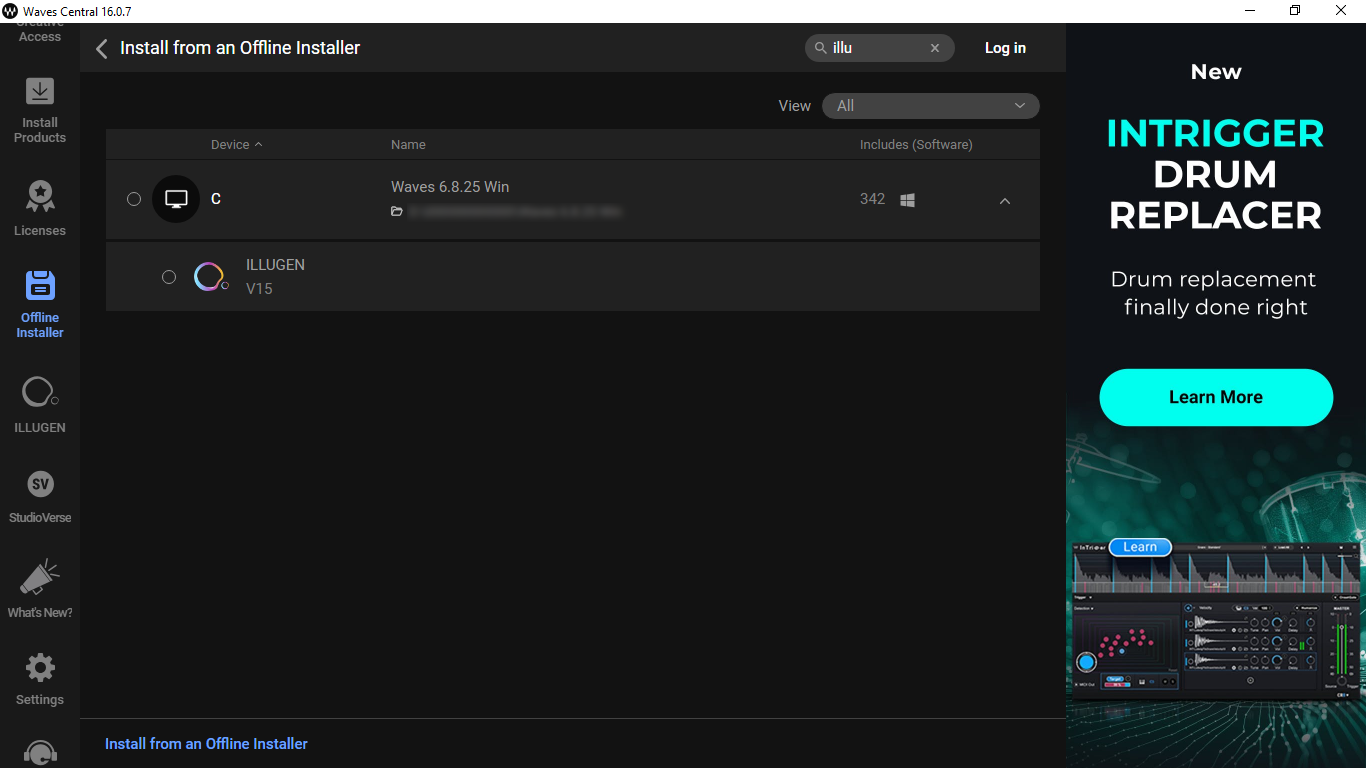Click the Name column header
Viewport: 1366px width, 768px height.
coord(408,145)
